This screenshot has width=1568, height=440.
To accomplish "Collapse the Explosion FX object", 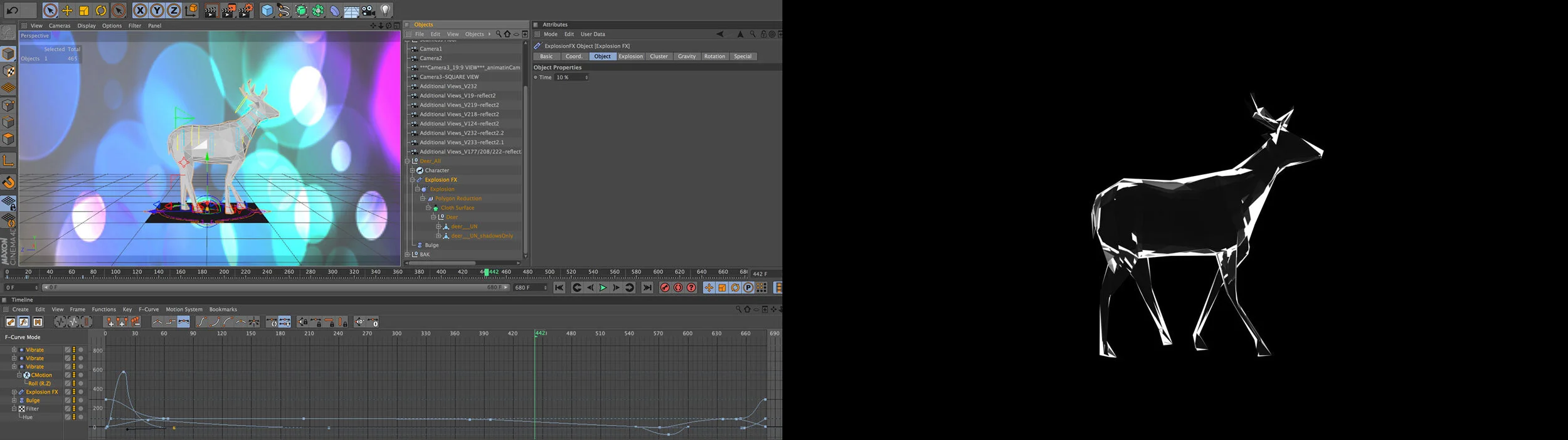I will click(x=413, y=180).
